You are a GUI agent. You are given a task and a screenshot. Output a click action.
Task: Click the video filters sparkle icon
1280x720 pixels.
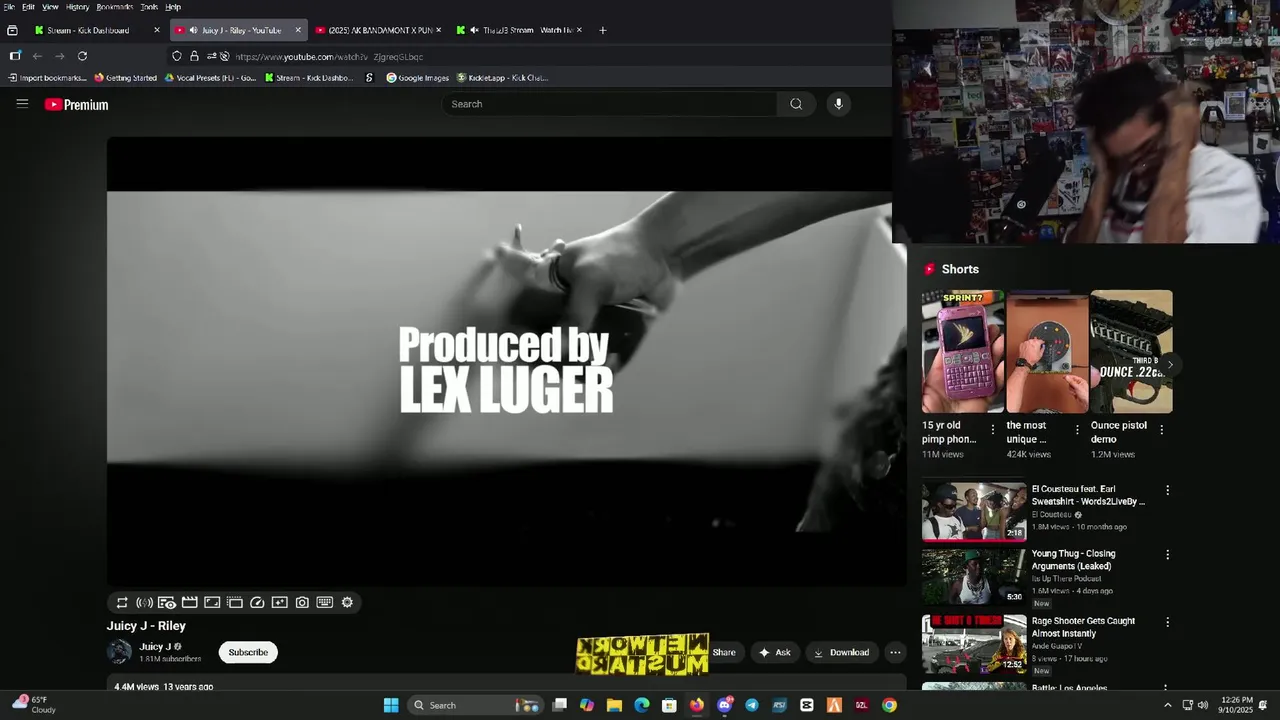[279, 603]
